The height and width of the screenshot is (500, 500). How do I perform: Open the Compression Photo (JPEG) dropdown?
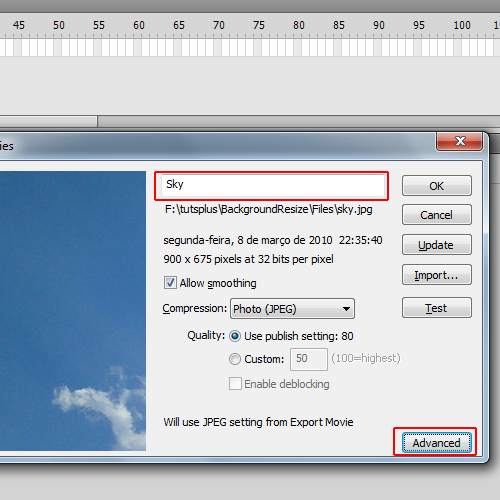pyautogui.click(x=292, y=309)
